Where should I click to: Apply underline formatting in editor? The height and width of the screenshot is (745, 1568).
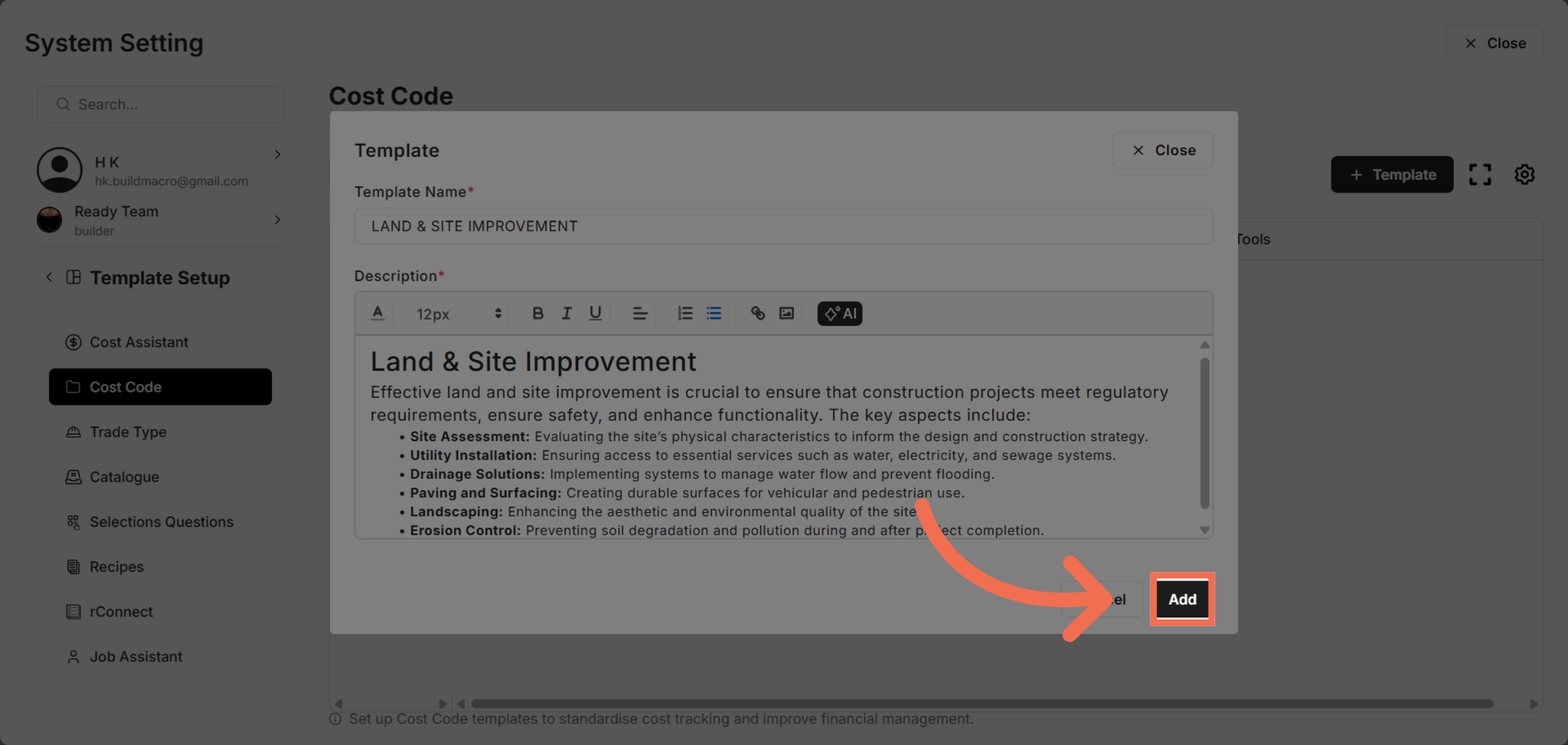point(595,314)
